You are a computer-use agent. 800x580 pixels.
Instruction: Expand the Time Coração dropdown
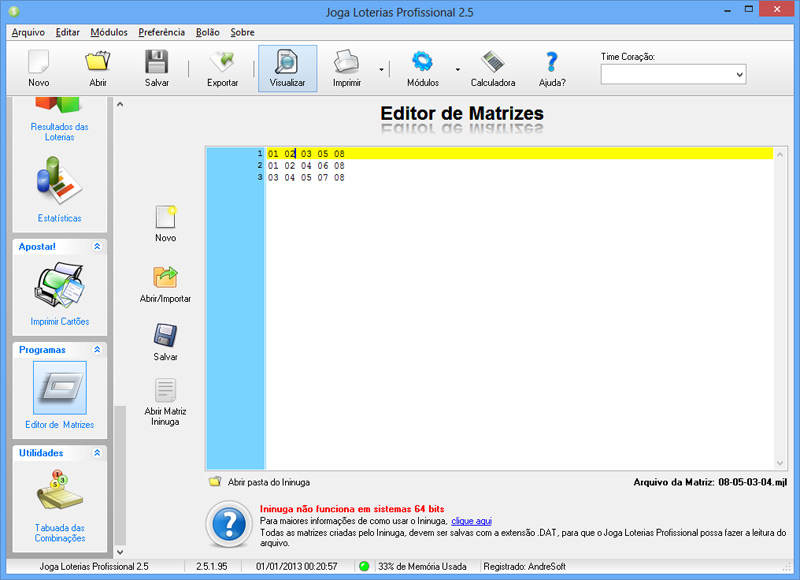point(739,74)
